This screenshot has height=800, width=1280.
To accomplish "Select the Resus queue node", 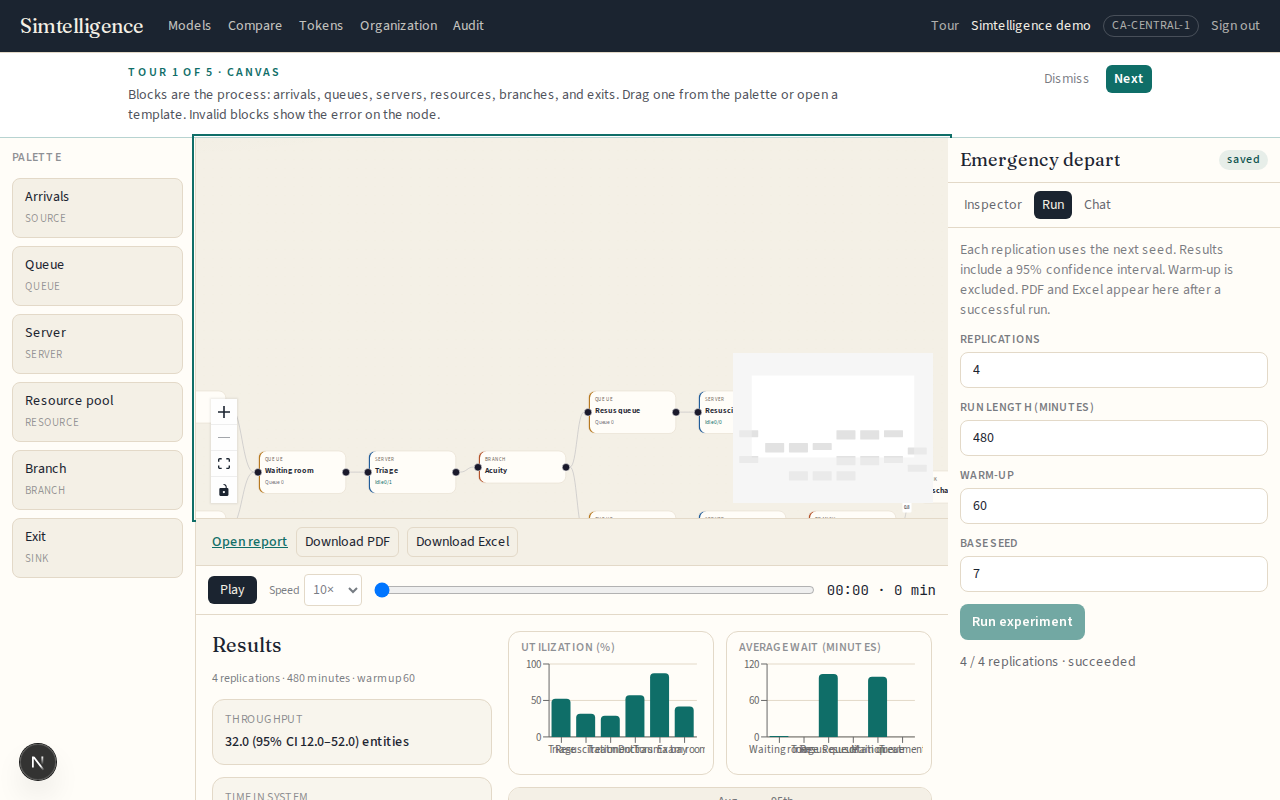I will (x=632, y=412).
